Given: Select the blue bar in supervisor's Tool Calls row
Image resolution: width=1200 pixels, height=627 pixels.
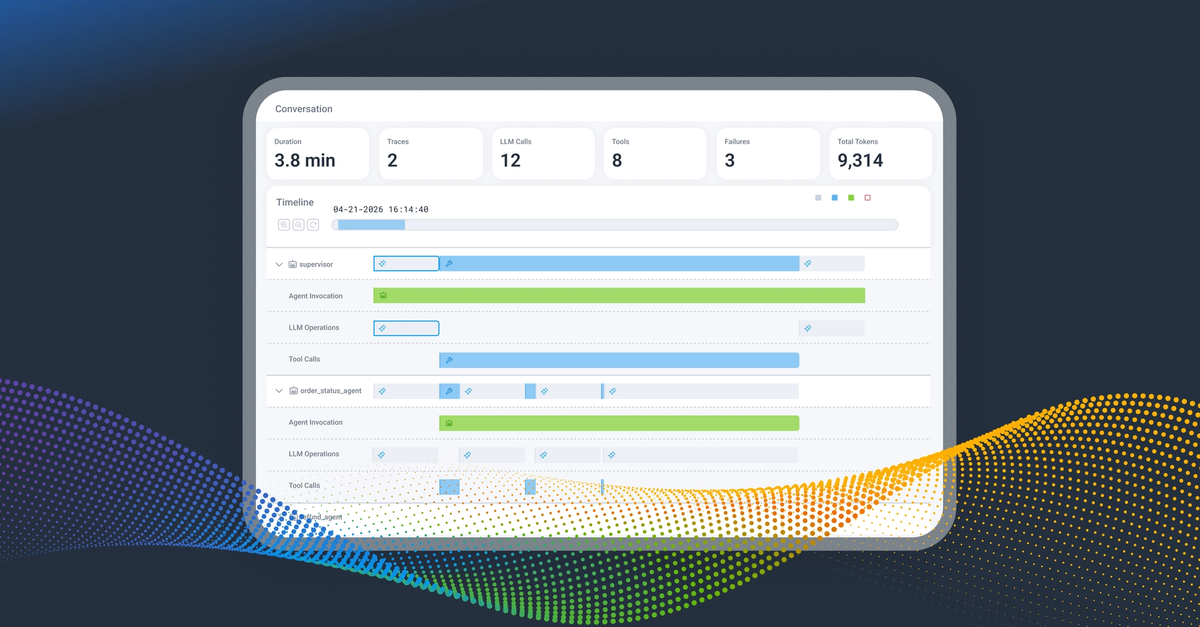Looking at the screenshot, I should [619, 360].
